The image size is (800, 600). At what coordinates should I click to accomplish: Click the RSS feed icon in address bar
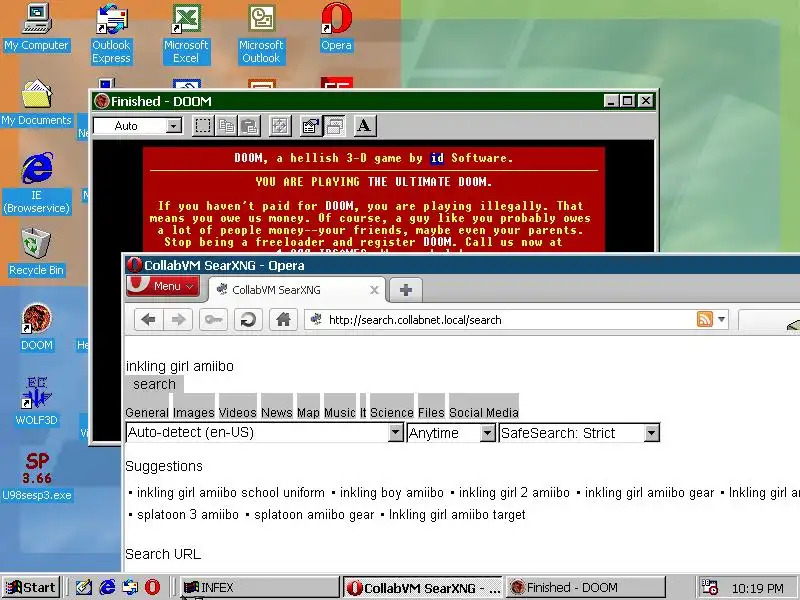(705, 319)
